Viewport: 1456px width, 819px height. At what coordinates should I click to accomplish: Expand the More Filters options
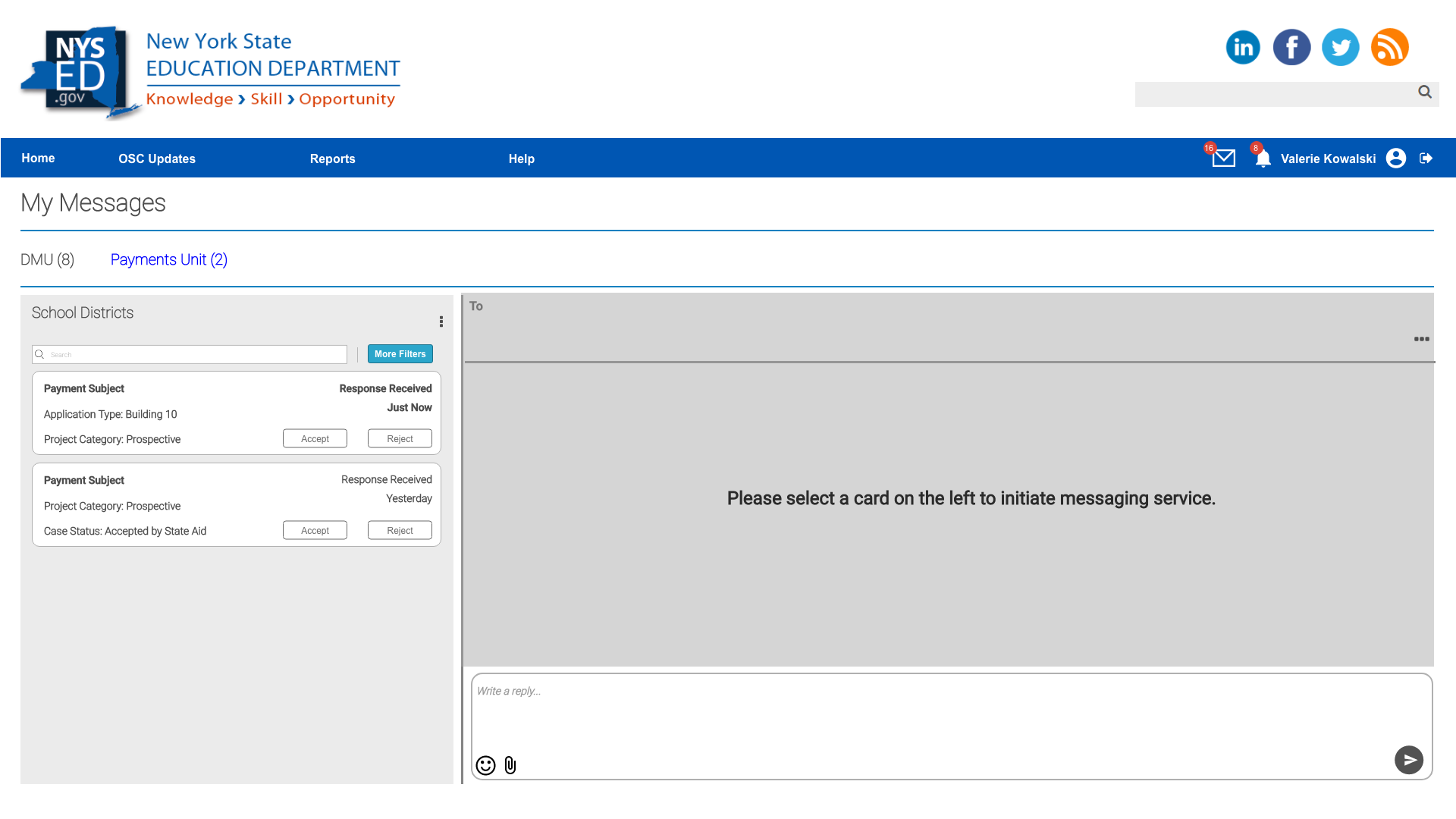[x=400, y=354]
